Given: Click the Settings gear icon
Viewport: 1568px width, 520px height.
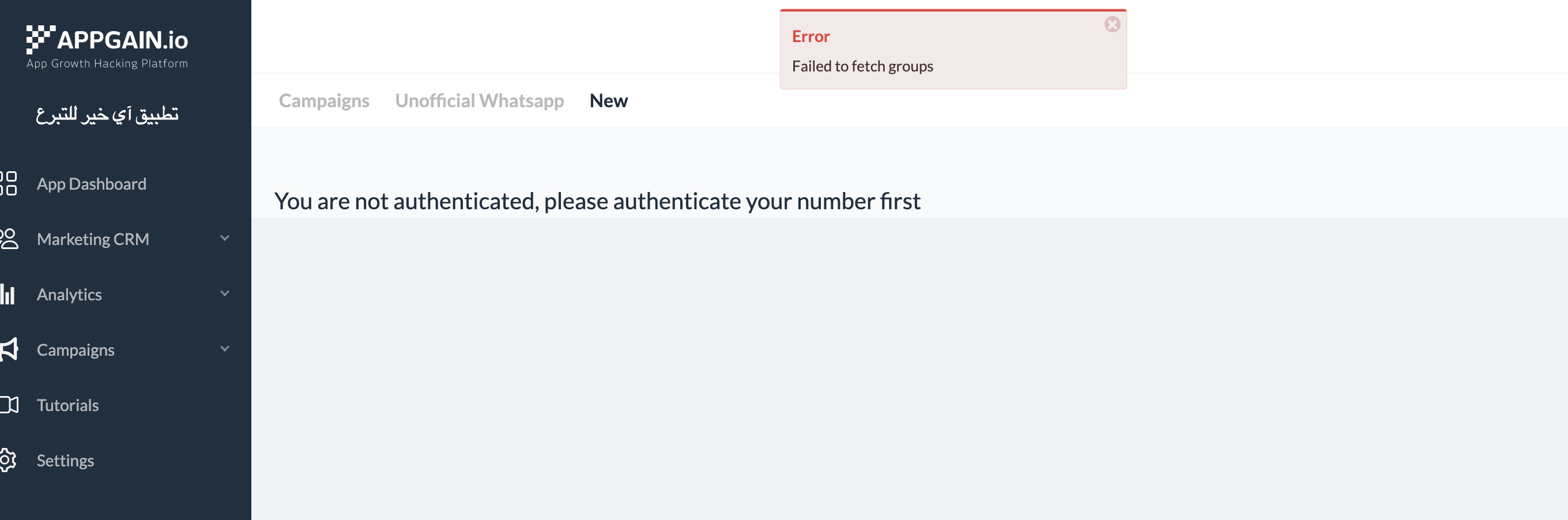Looking at the screenshot, I should point(8,460).
